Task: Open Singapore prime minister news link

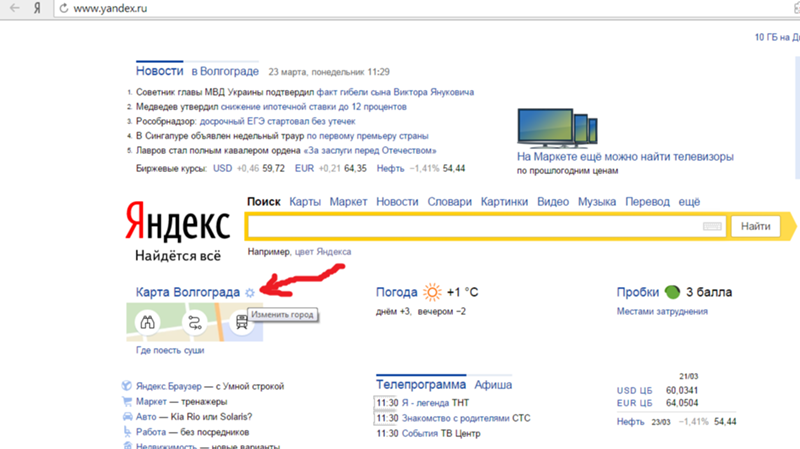Action: click(367, 136)
